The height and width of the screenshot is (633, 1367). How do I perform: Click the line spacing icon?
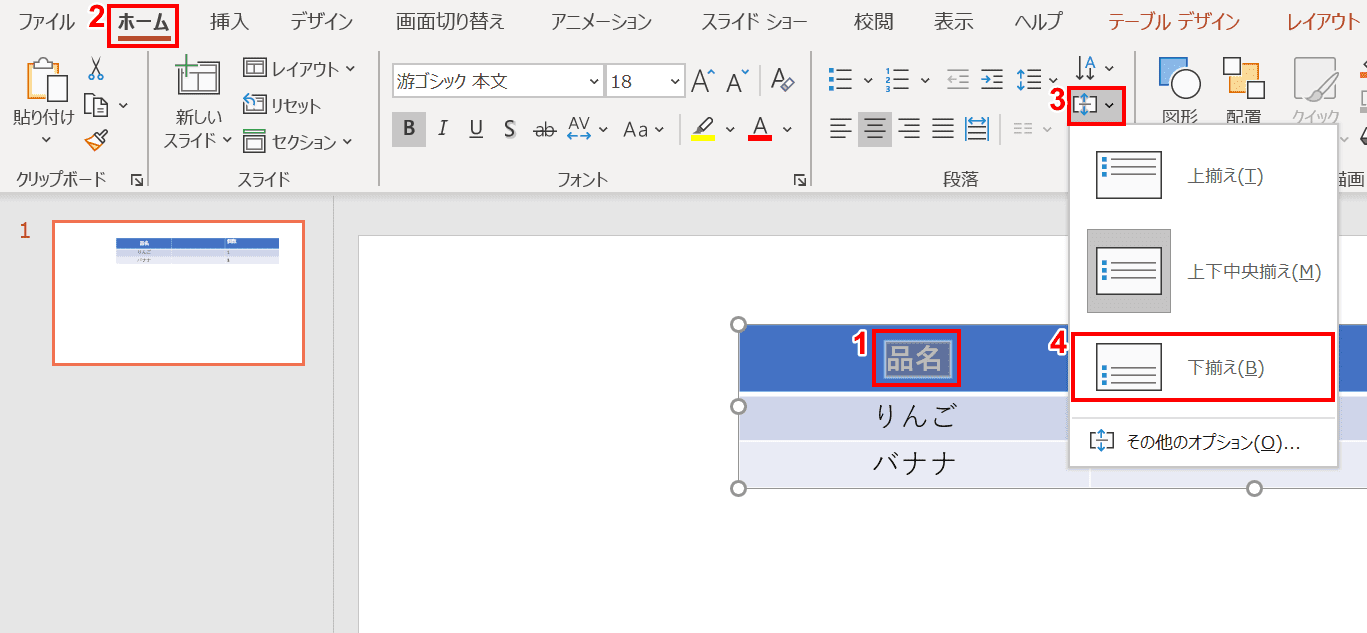(1028, 80)
